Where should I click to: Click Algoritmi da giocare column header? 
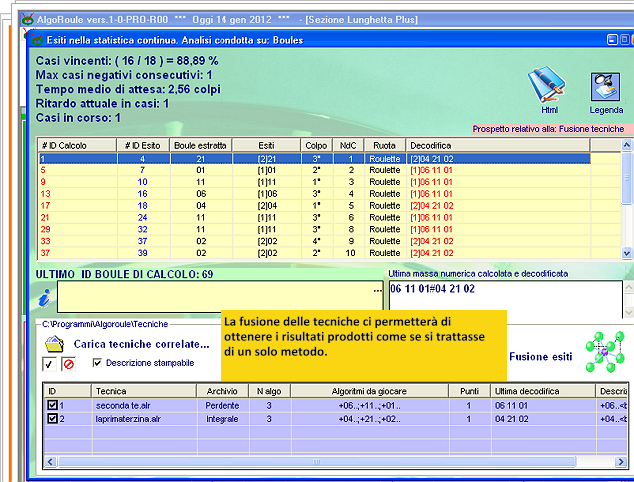coord(369,391)
